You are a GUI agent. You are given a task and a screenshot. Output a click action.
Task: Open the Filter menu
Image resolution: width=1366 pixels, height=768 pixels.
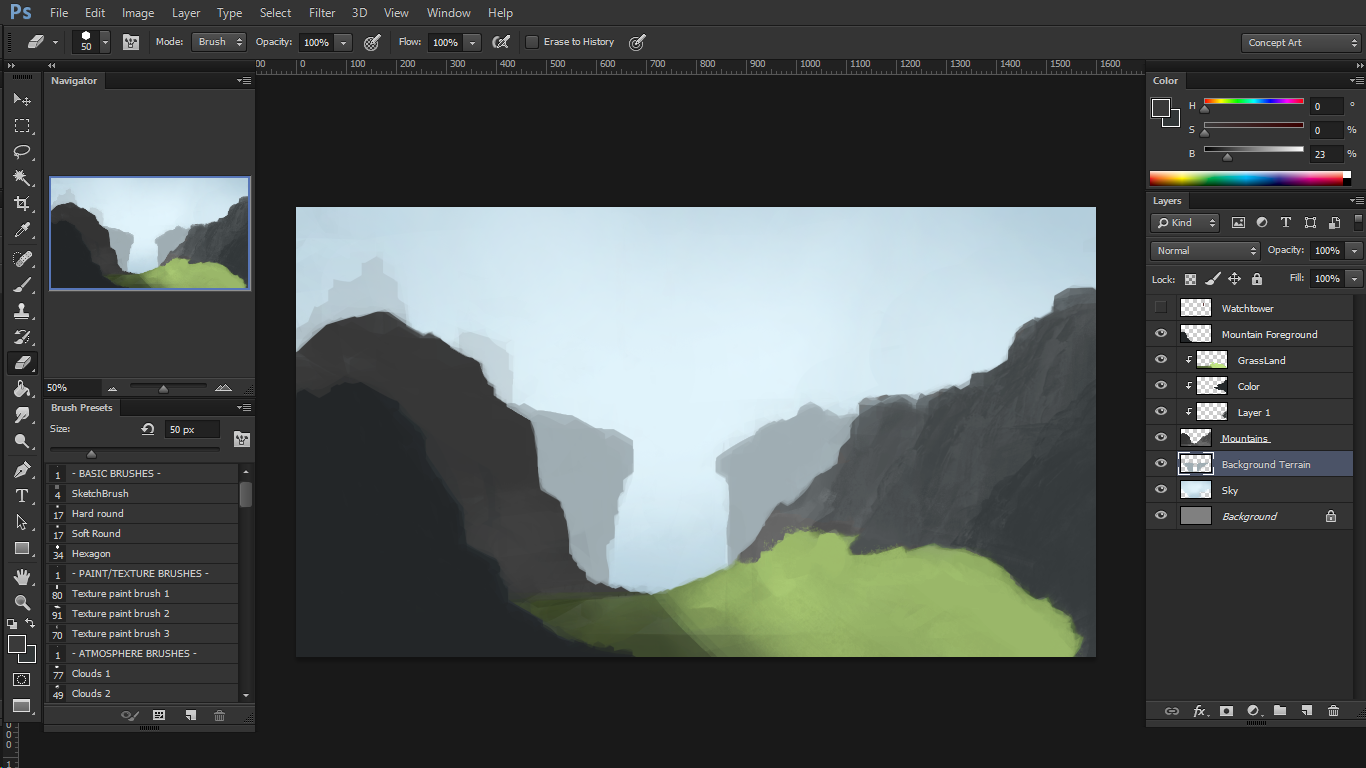click(322, 13)
